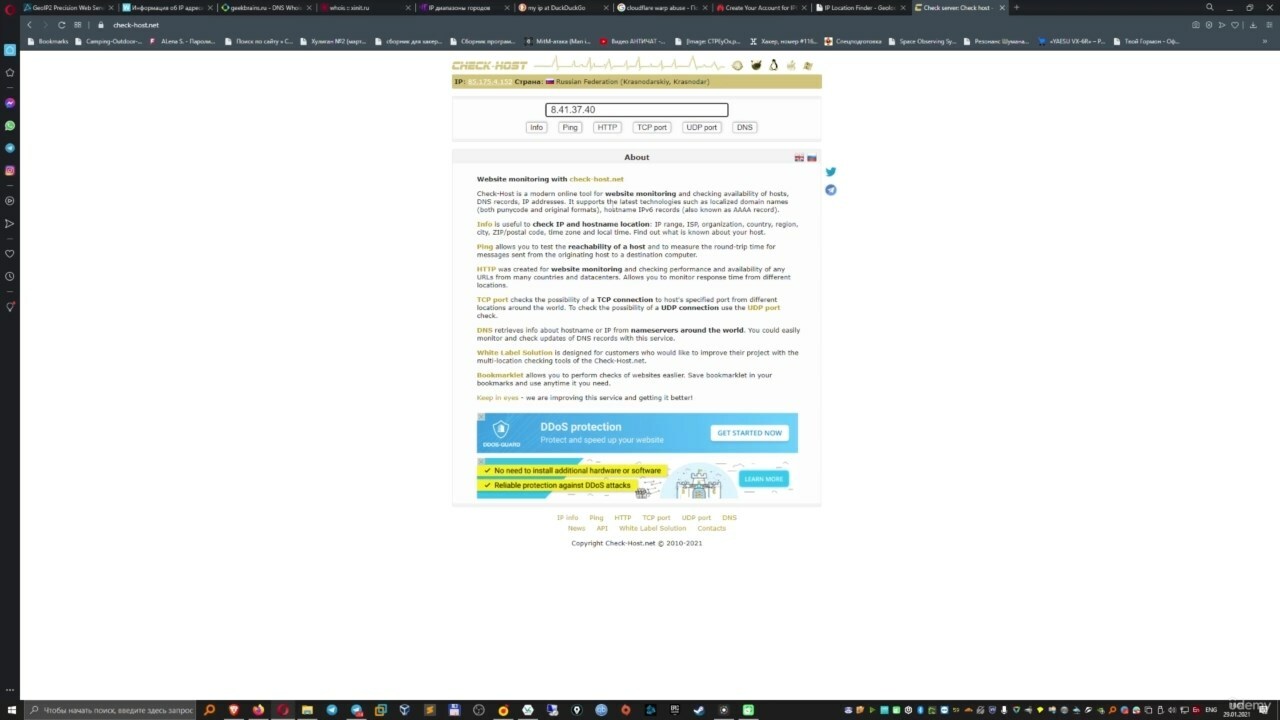Open the Windows Start button
Image resolution: width=1280 pixels, height=720 pixels.
coord(10,710)
